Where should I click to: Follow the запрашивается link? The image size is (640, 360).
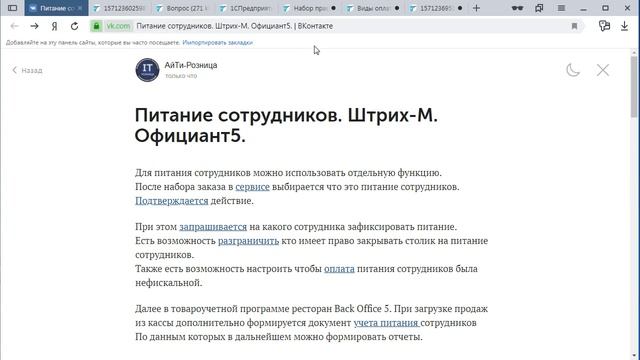213,227
